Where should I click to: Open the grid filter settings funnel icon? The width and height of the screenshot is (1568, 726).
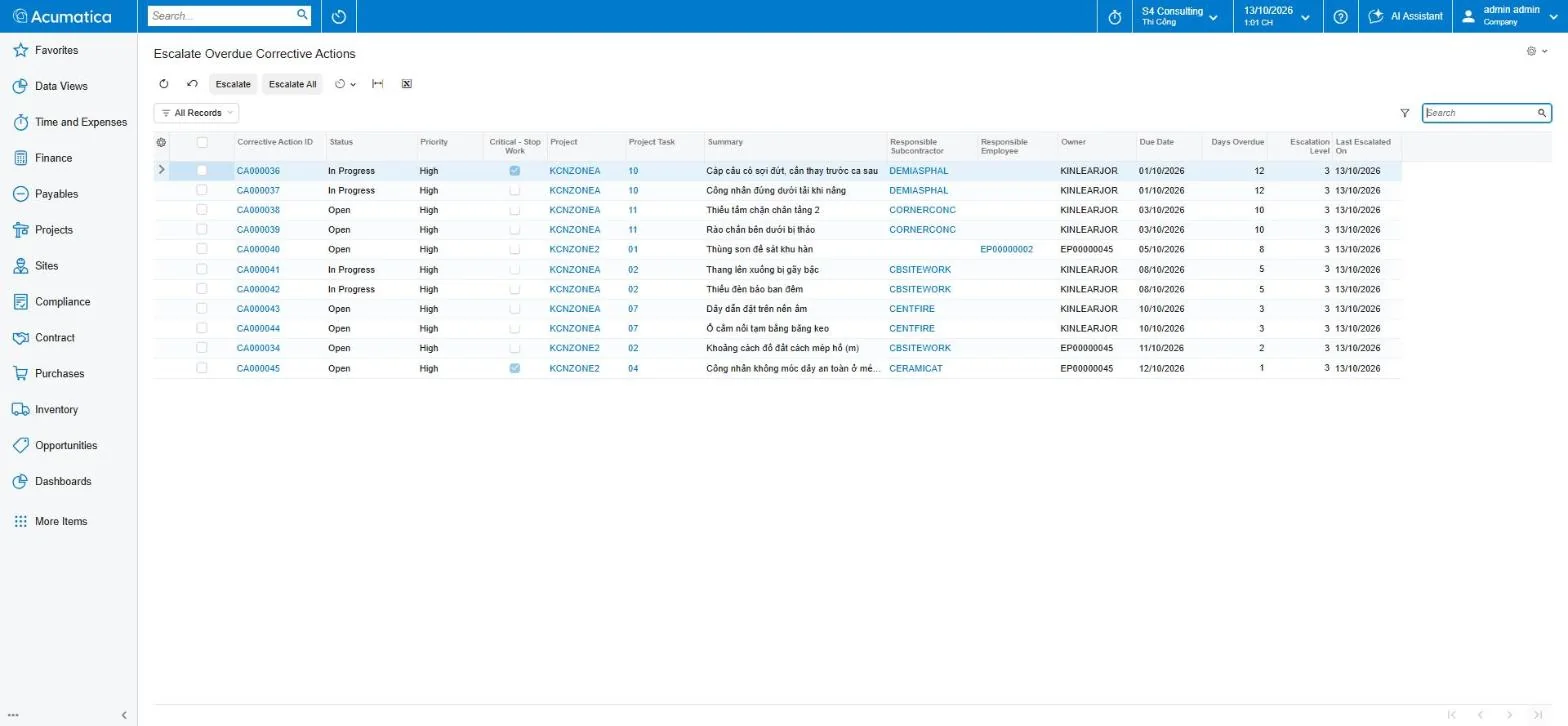1405,114
